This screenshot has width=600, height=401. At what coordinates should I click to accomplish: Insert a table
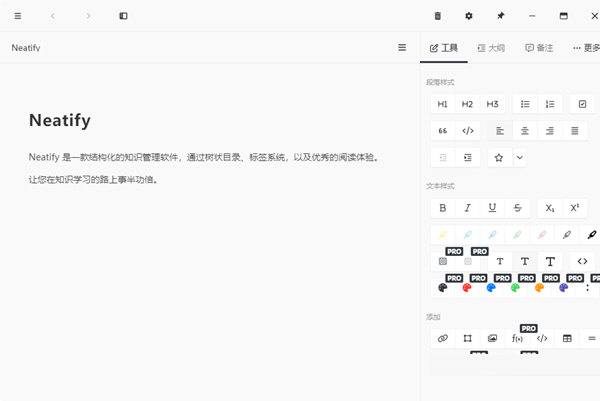567,338
